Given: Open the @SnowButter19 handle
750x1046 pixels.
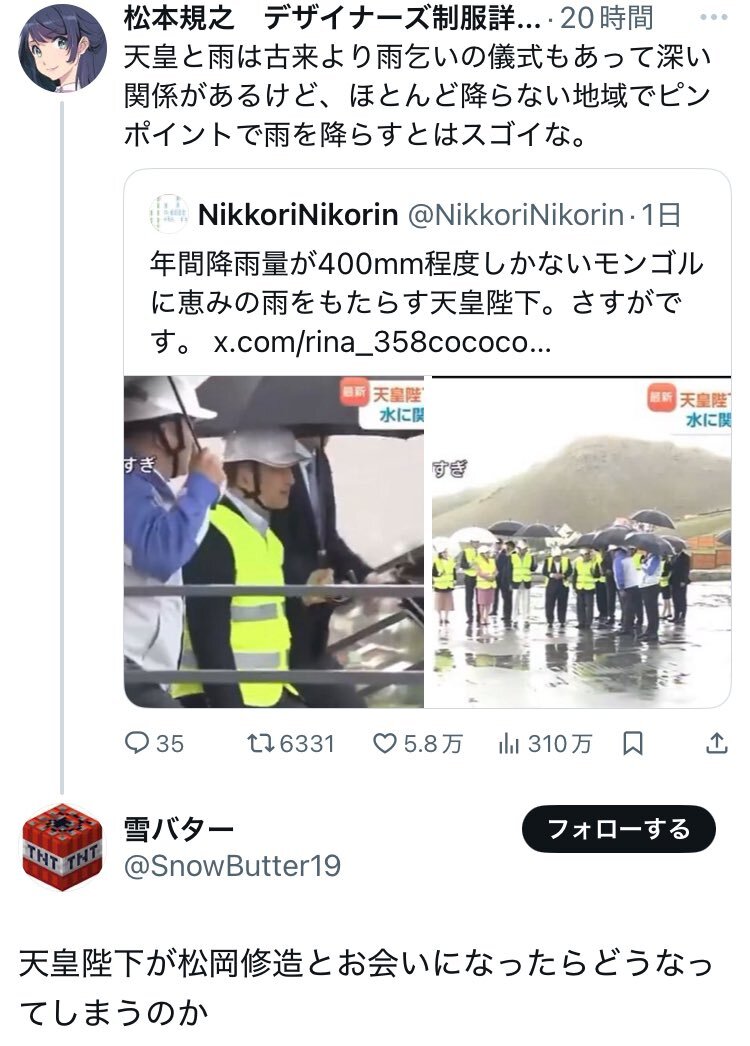Looking at the screenshot, I should 232,866.
